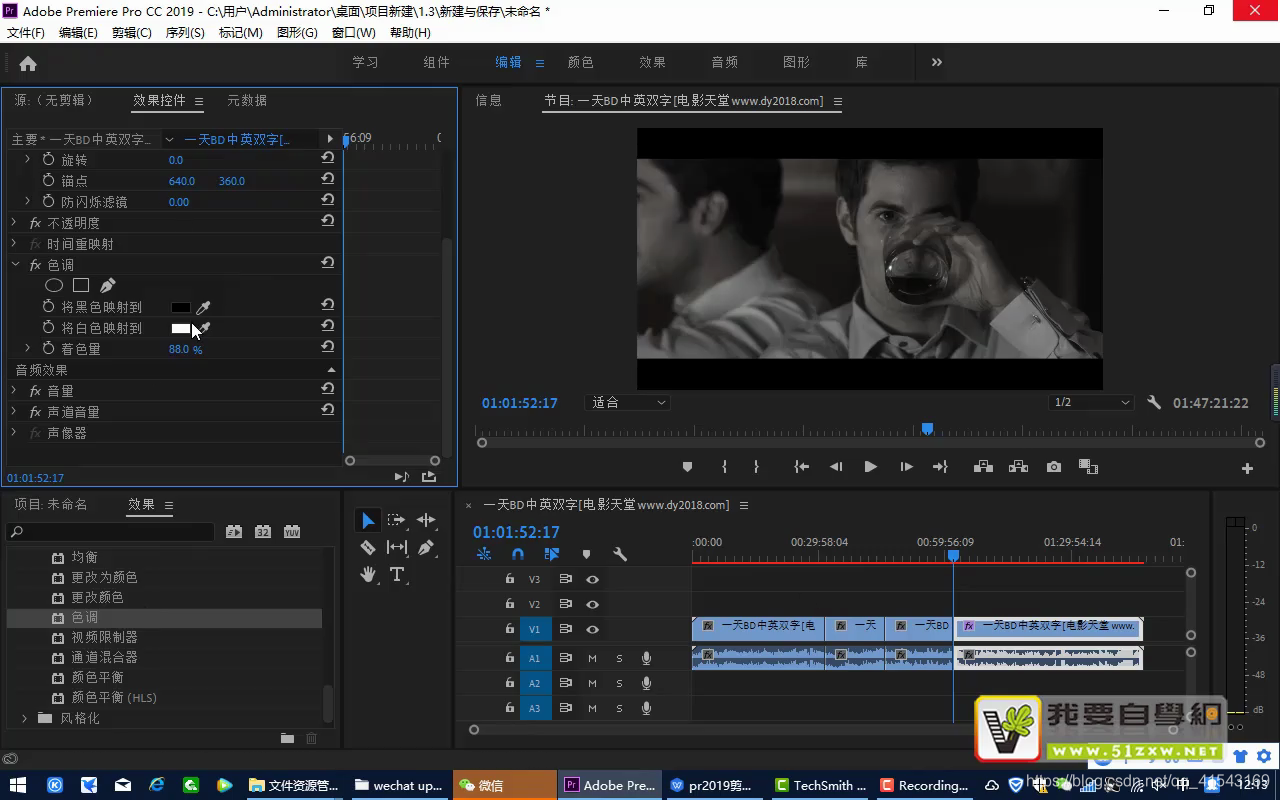
Task: Open the 文件(F) menu
Action: point(26,32)
